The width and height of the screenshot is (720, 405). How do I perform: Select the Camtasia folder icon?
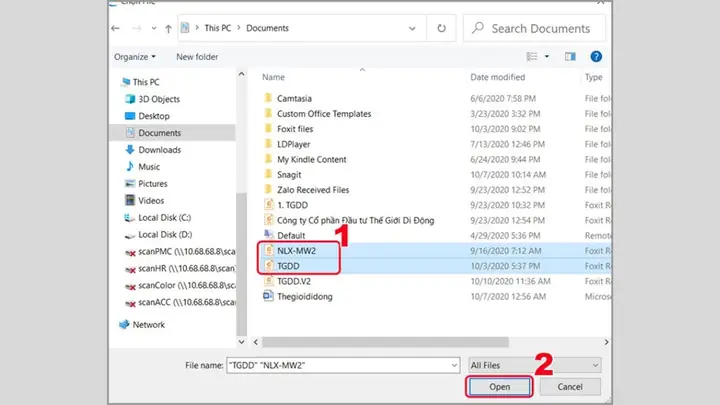269,98
